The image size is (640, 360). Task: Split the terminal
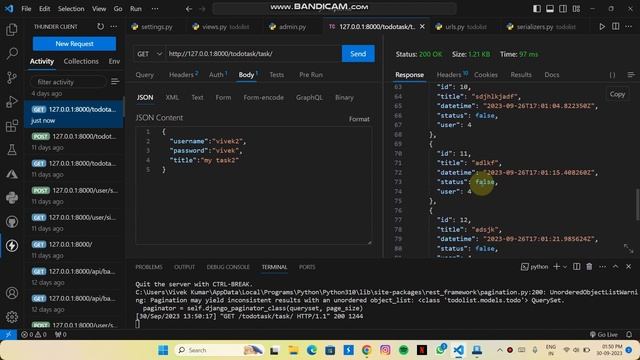[x=576, y=267]
